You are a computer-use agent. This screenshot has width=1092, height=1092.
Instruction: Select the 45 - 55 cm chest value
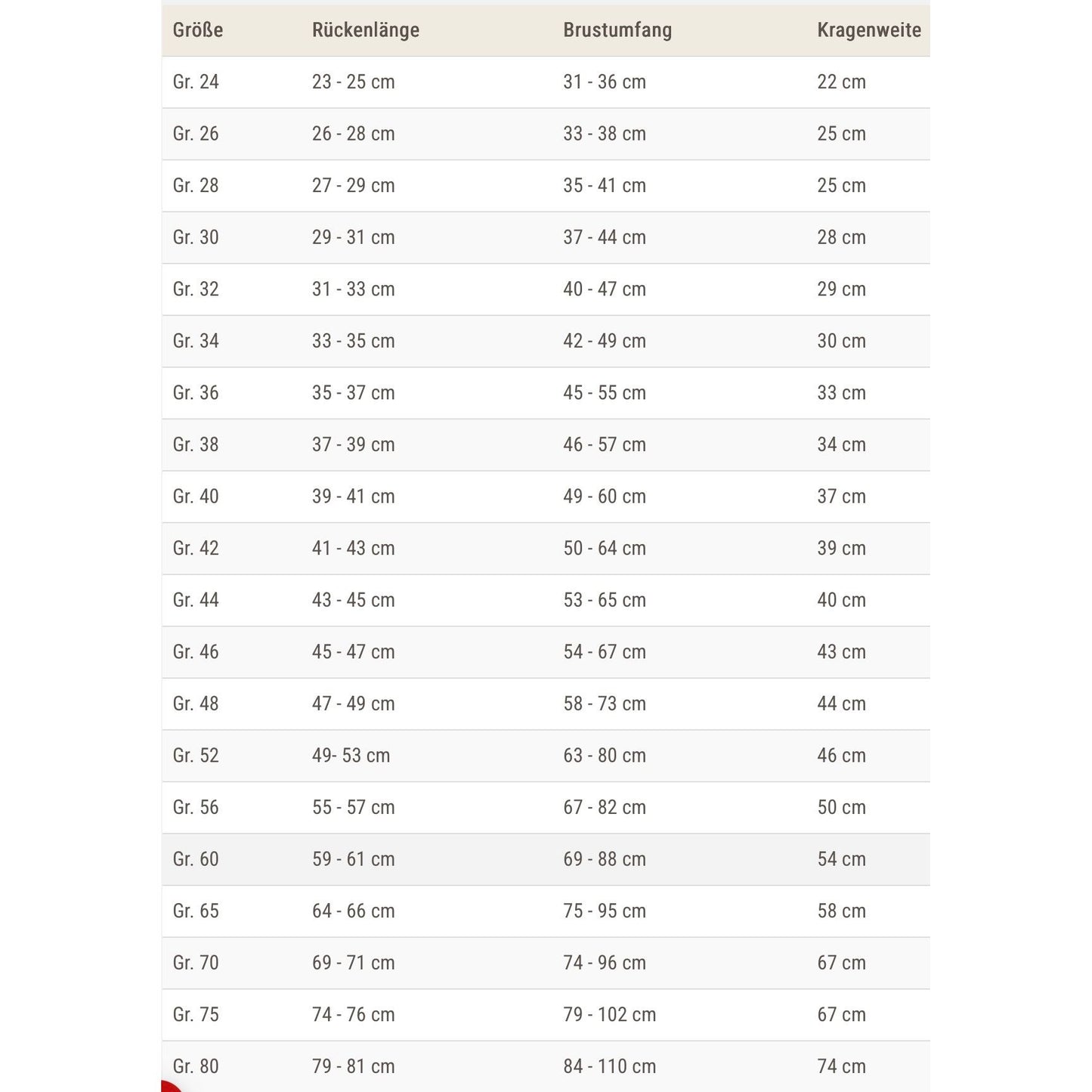[605, 393]
